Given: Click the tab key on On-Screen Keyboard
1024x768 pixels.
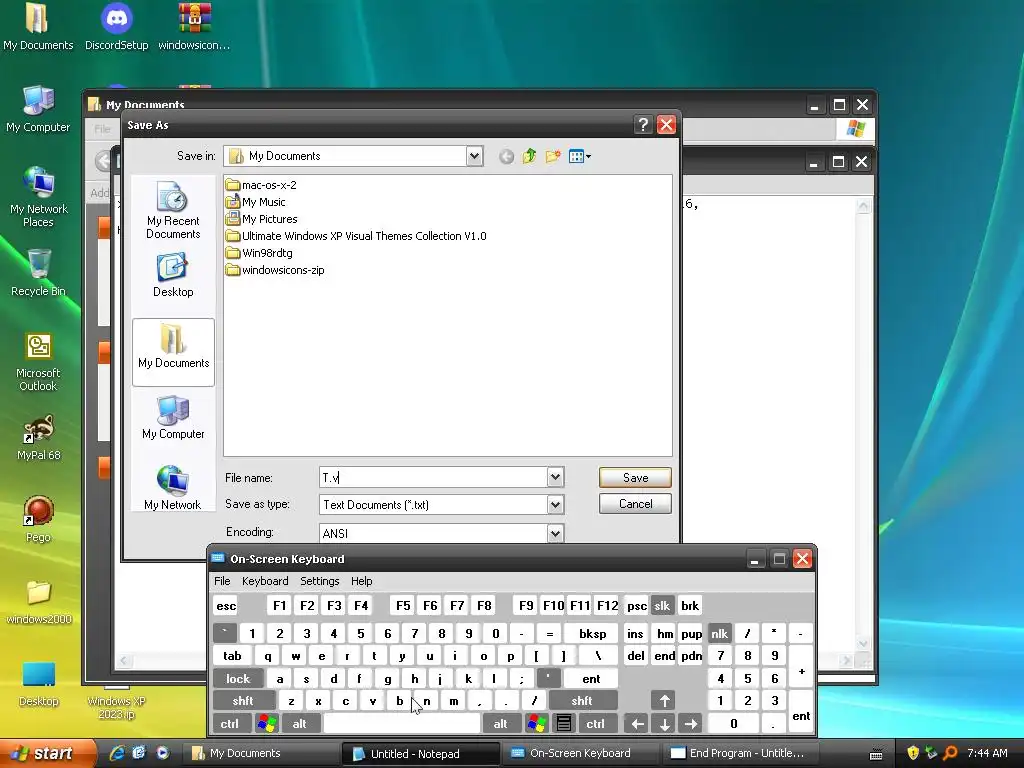Looking at the screenshot, I should pyautogui.click(x=232, y=656).
